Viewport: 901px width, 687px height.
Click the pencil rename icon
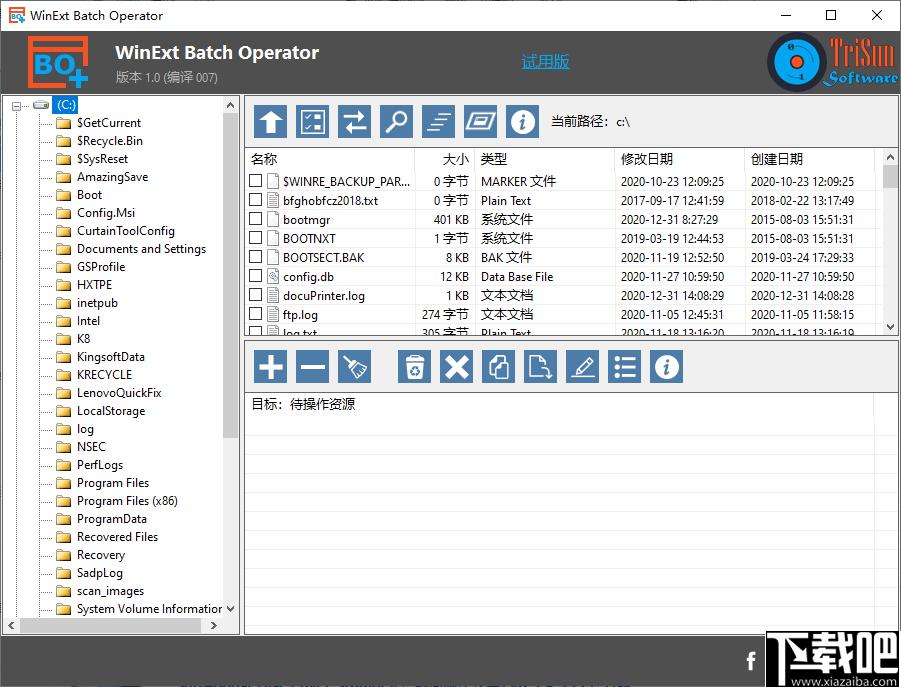point(583,366)
